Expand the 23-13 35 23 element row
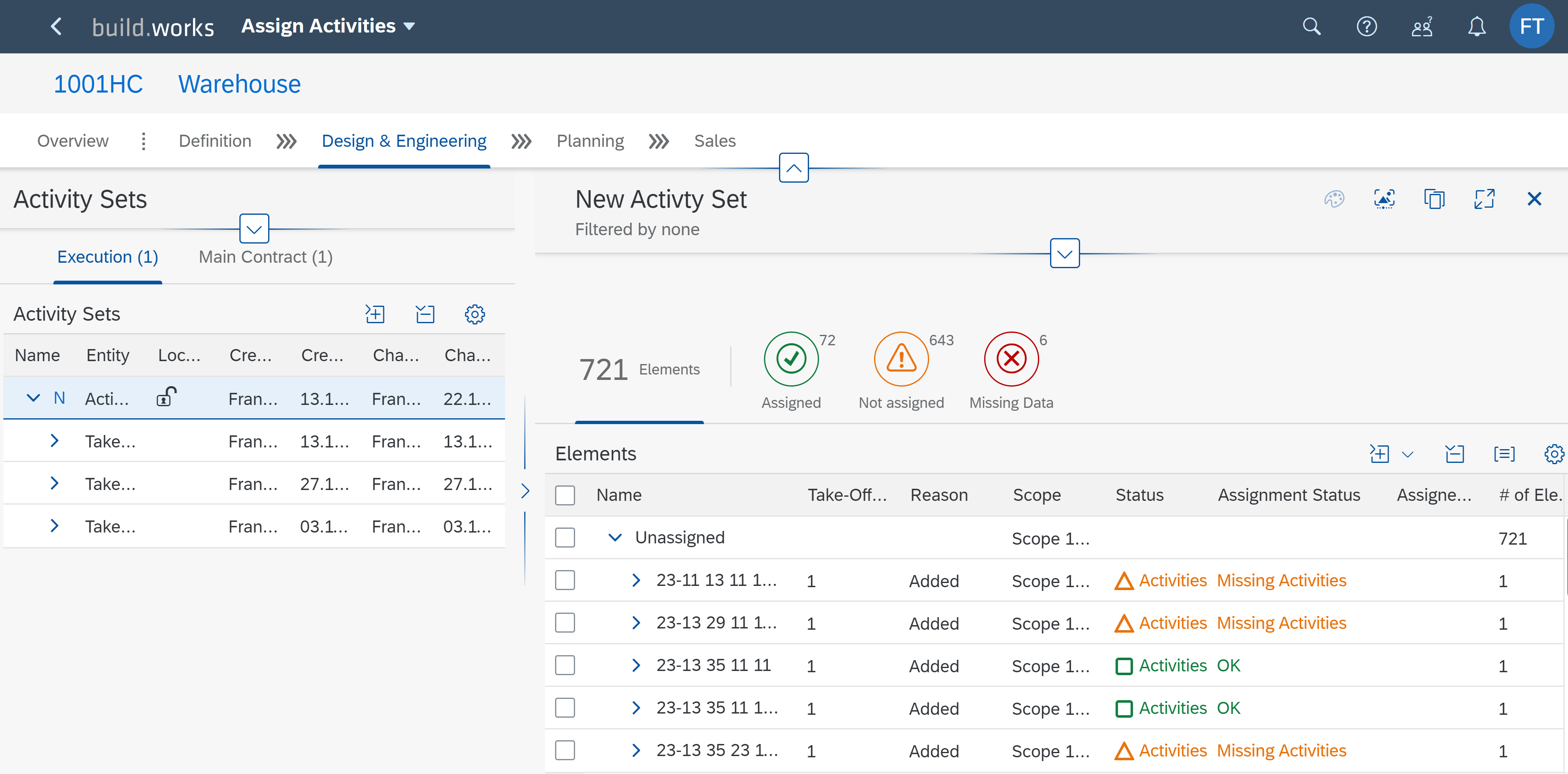The image size is (1568, 774). 636,751
